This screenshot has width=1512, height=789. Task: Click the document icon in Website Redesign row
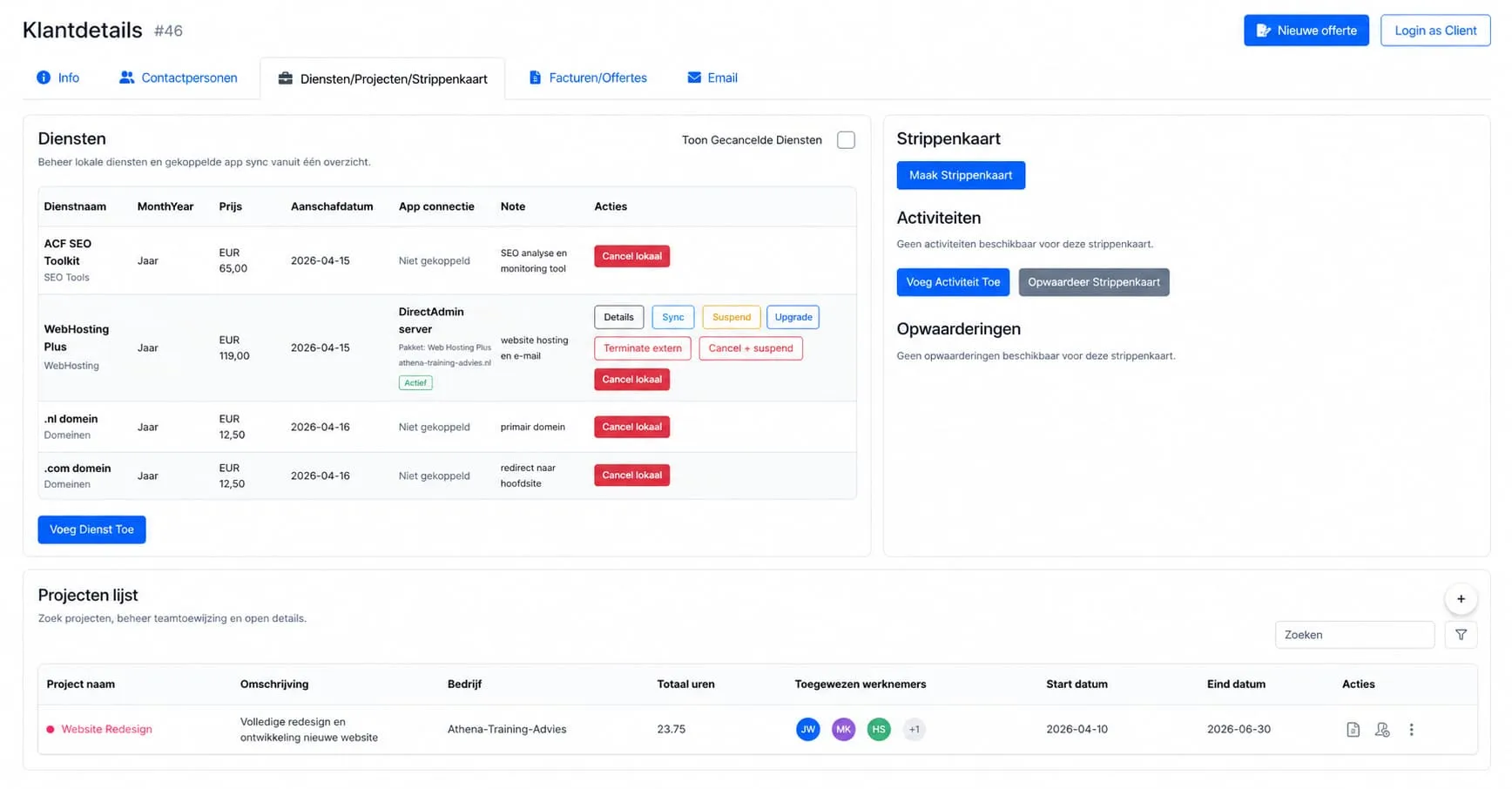pos(1353,730)
